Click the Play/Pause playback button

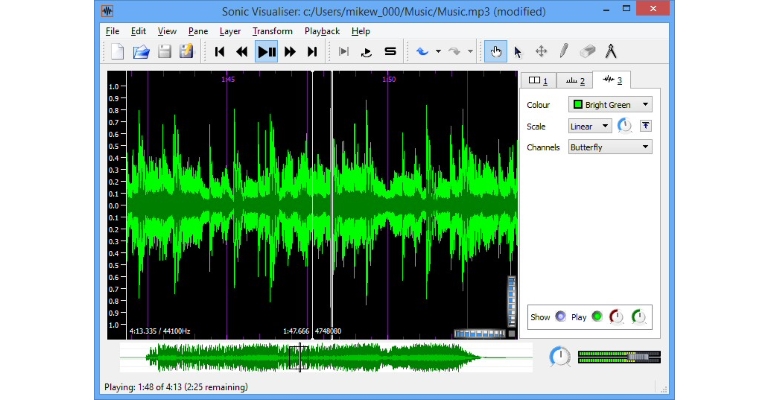267,52
